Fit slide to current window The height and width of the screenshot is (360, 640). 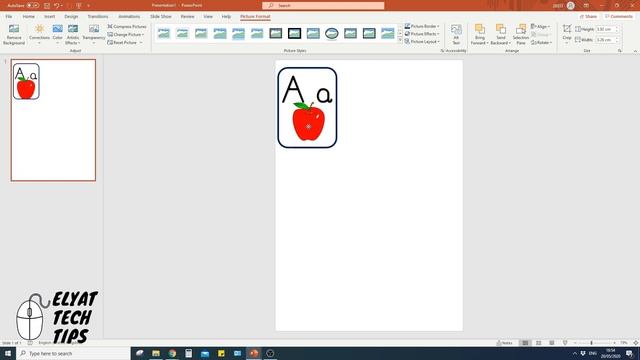click(636, 343)
